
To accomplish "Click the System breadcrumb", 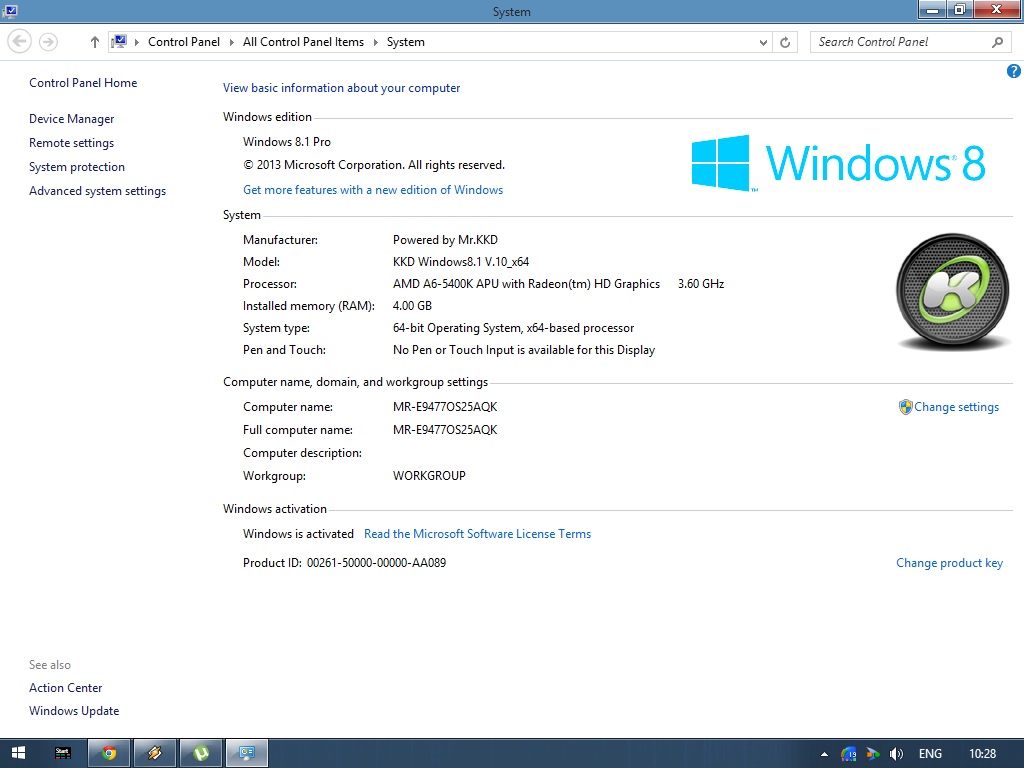I will [406, 42].
